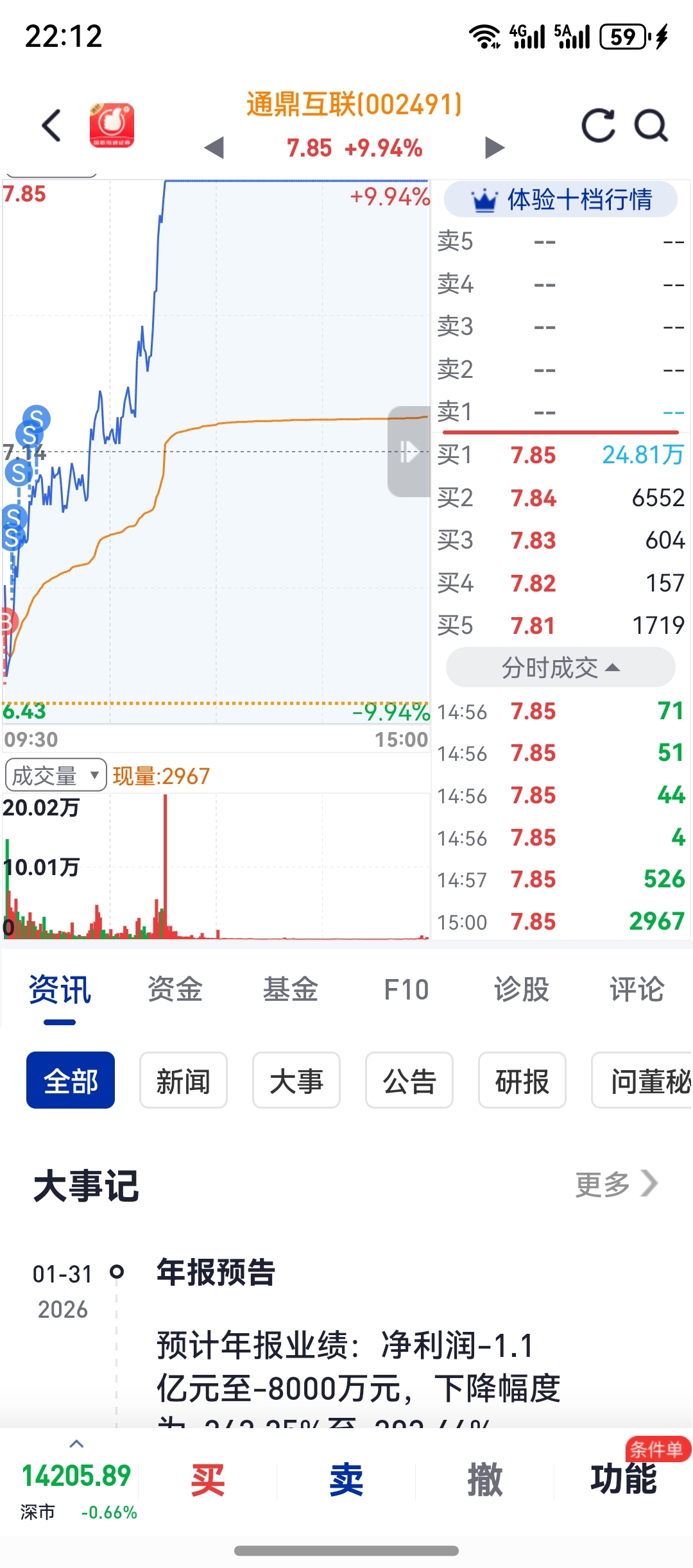Screen dimensions: 693x1568
Task: Switch to the 基金 tab
Action: pos(290,989)
